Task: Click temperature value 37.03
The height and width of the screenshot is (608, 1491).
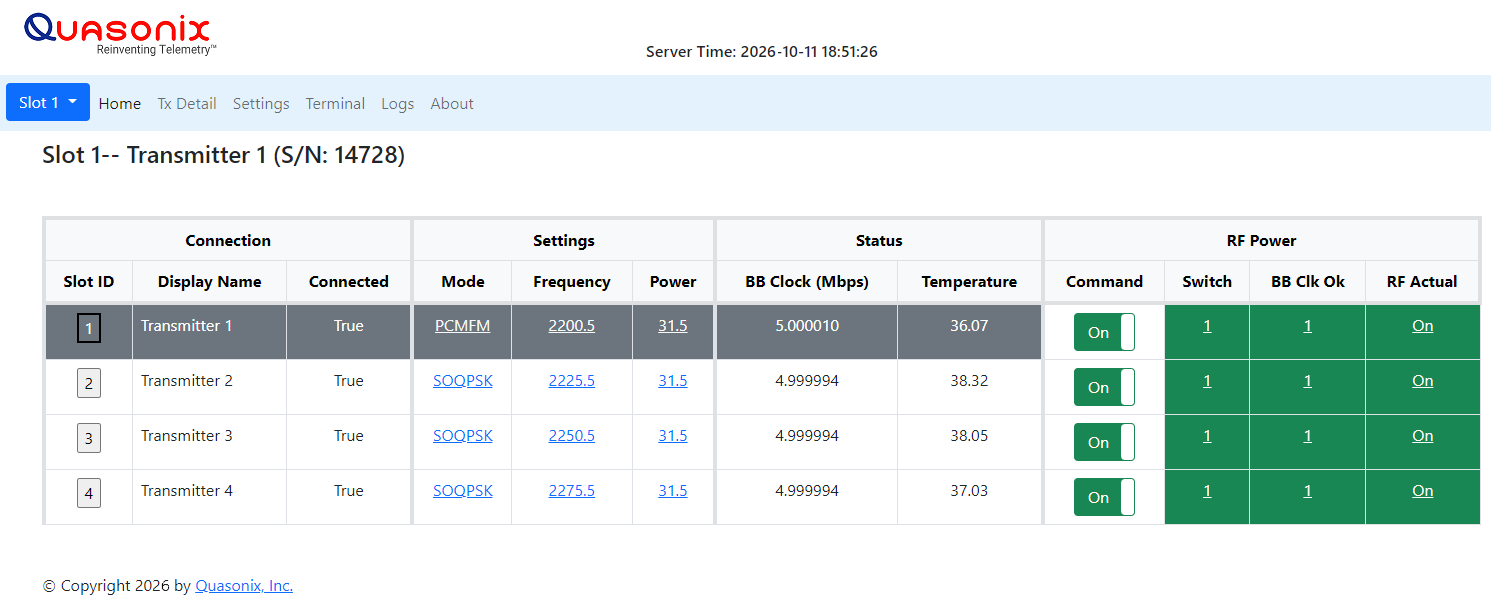Action: (x=969, y=491)
